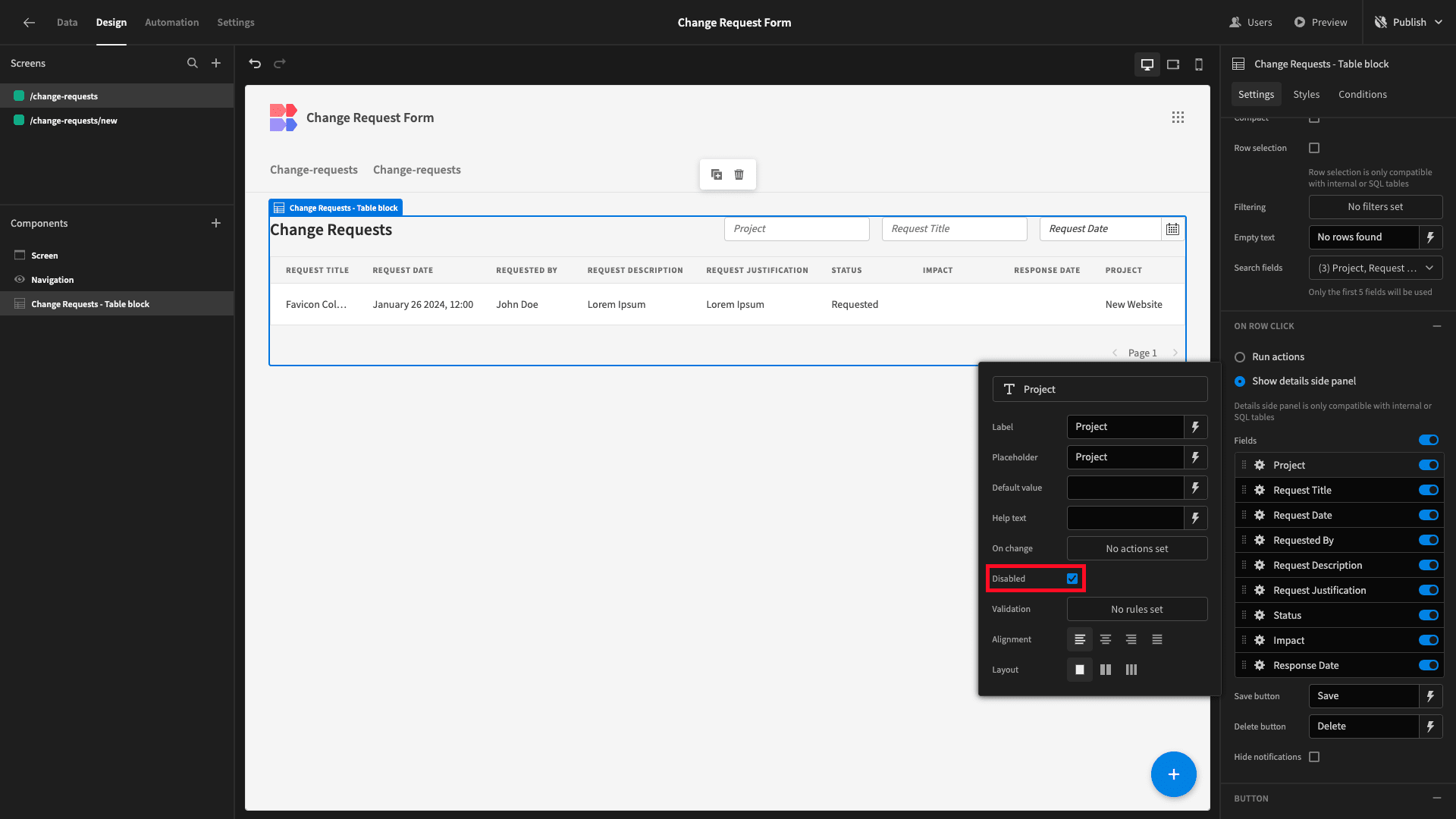Select the Run actions radio button
This screenshot has width=1456, height=819.
point(1240,357)
